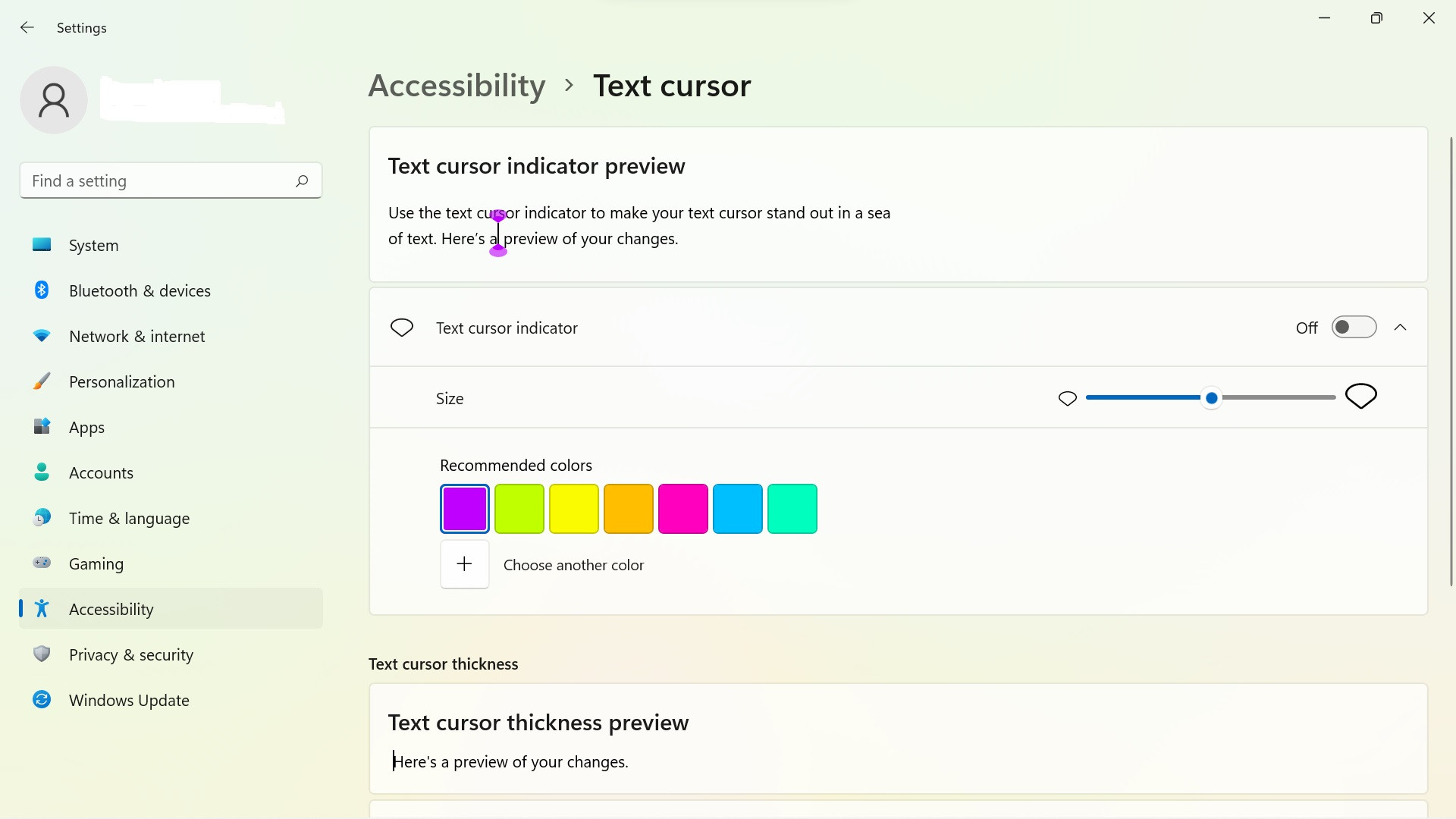The image size is (1456, 819).
Task: Click the vertical scrollbar on right
Action: (x=1451, y=361)
